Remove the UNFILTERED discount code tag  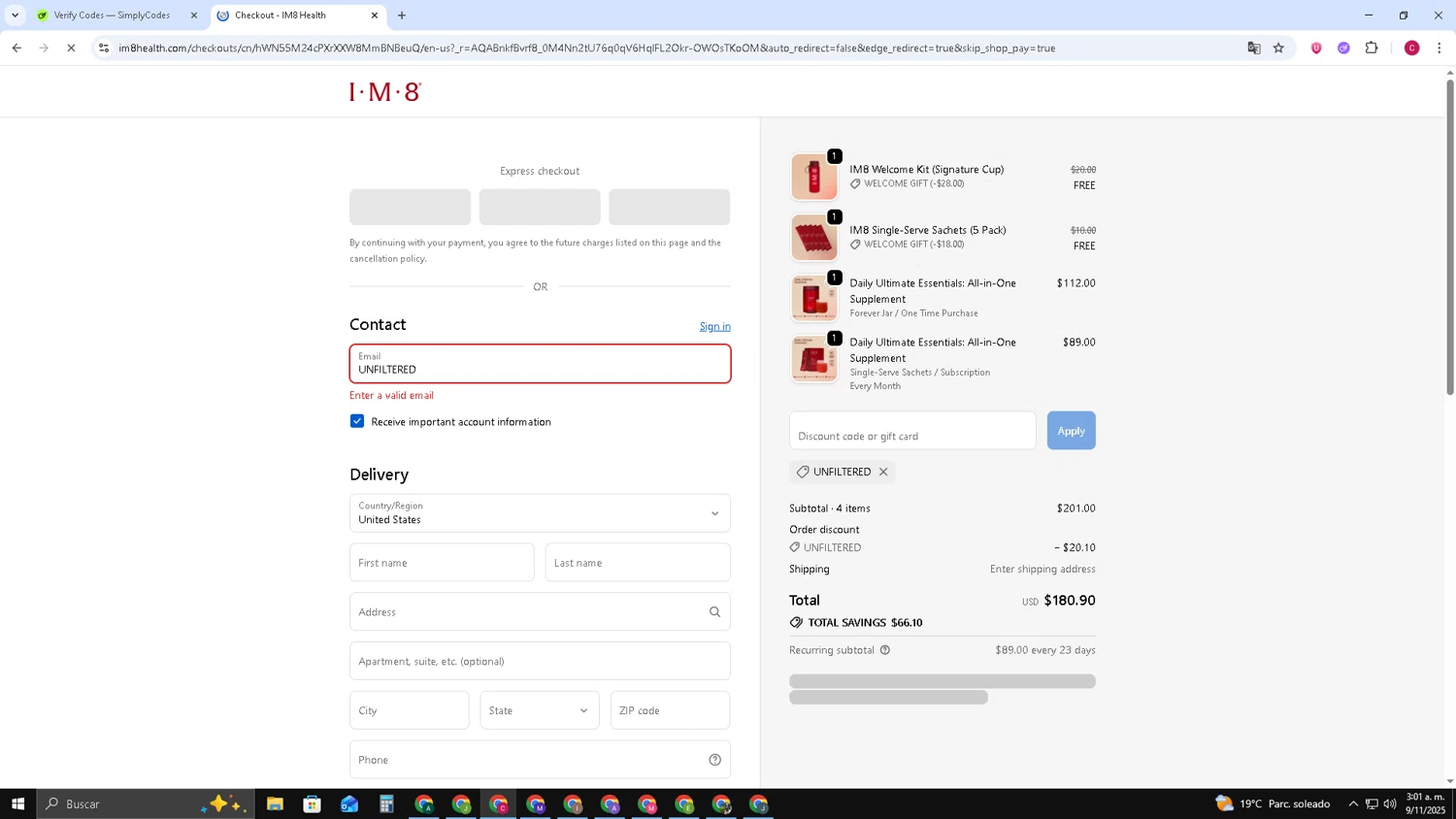[883, 472]
